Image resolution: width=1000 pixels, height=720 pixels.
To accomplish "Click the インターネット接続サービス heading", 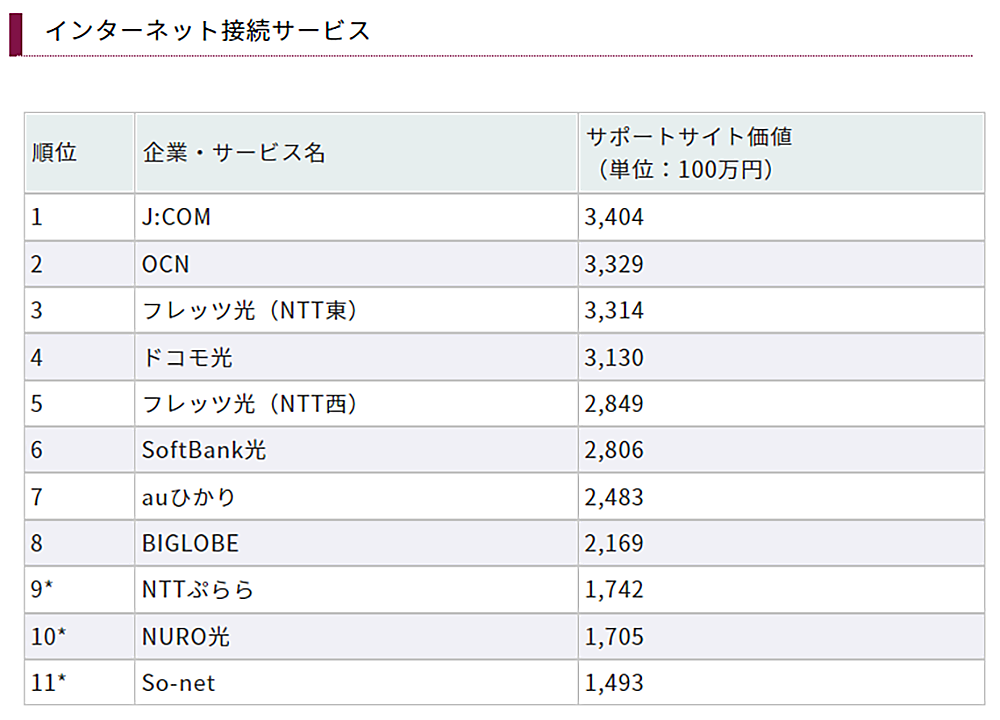I will coord(207,30).
